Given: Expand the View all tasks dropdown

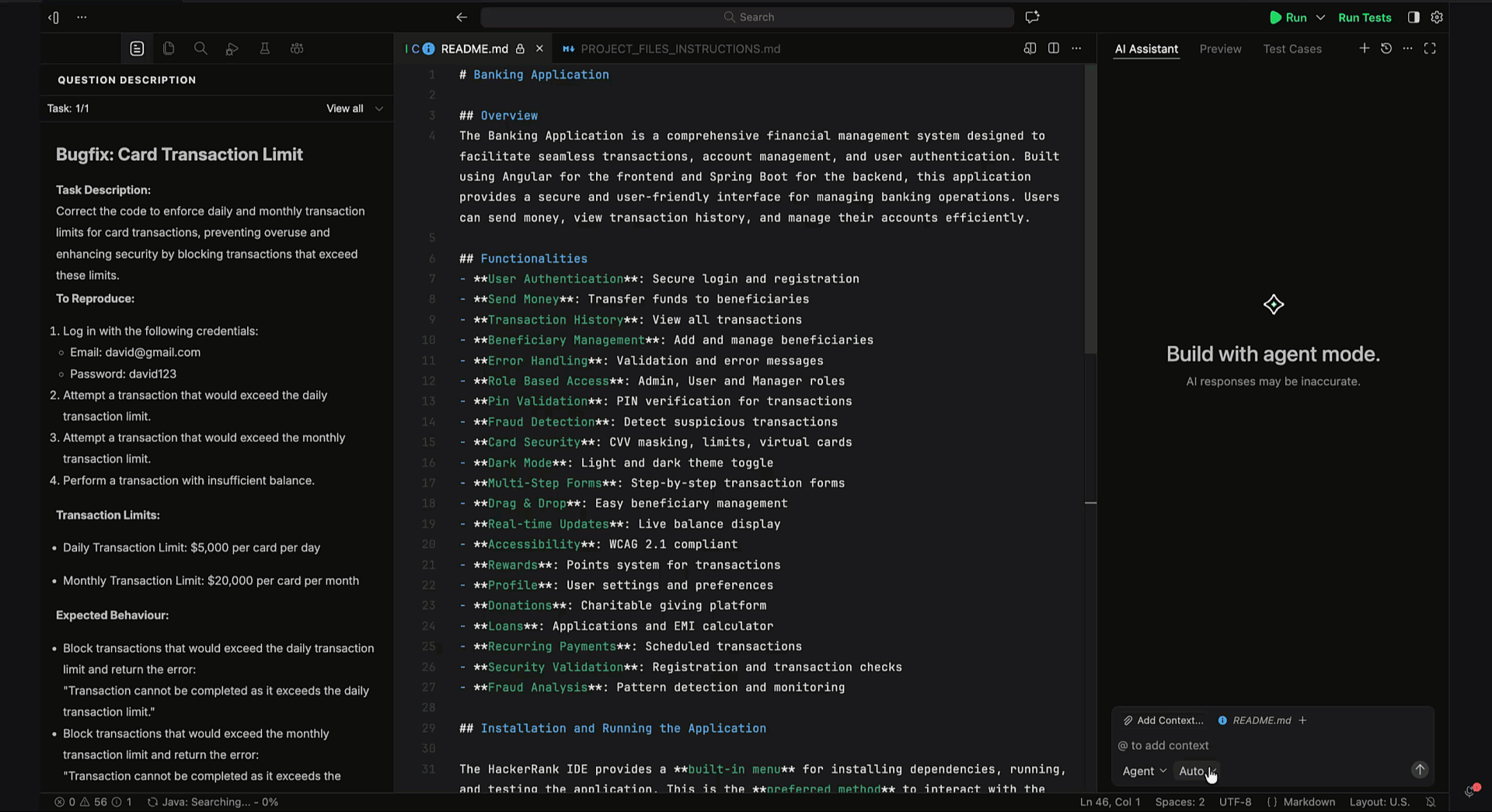Looking at the screenshot, I should pyautogui.click(x=354, y=109).
